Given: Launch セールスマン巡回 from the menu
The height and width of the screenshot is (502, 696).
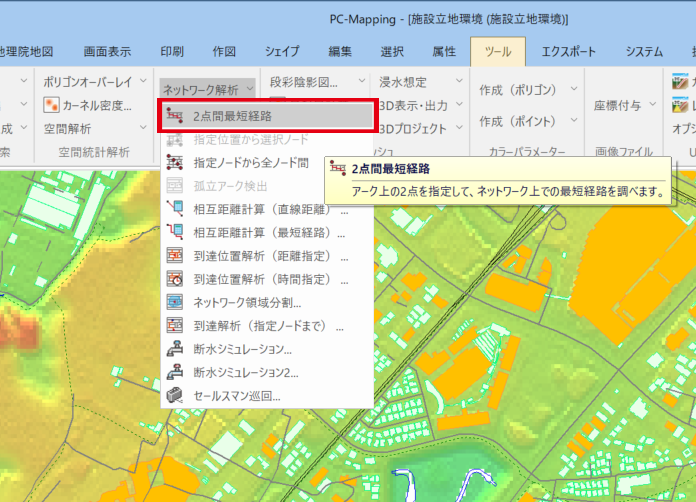Looking at the screenshot, I should (x=236, y=396).
